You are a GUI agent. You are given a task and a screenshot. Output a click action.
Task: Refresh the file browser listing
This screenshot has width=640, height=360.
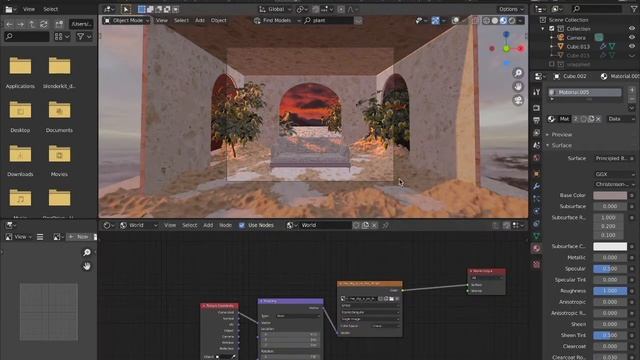(43, 24)
